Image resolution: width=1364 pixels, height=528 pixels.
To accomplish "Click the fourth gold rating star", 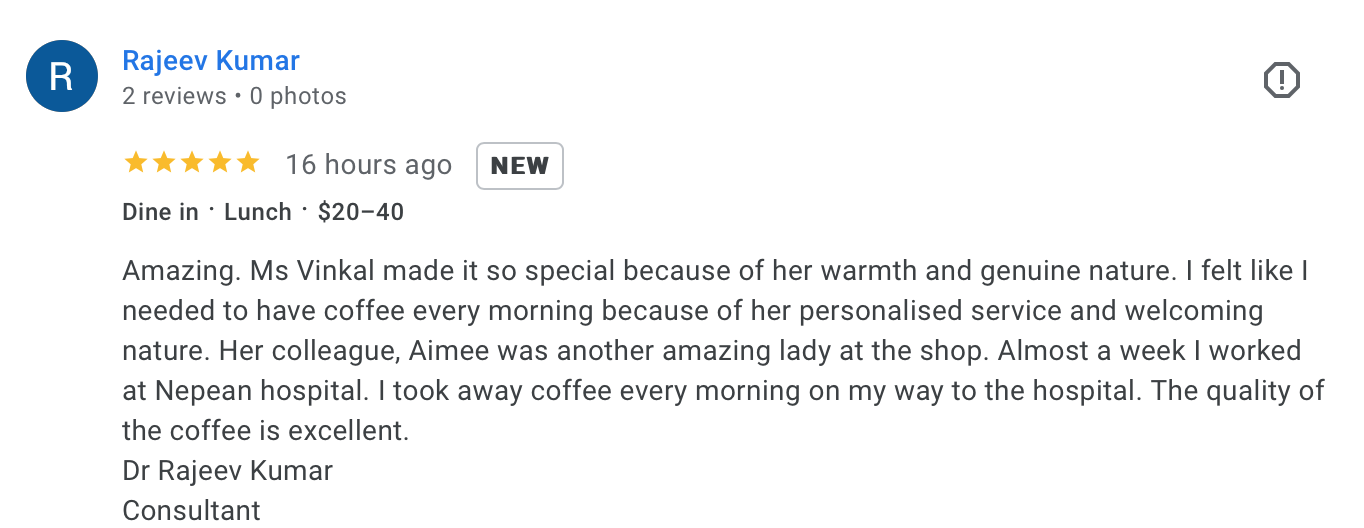I will (219, 163).
